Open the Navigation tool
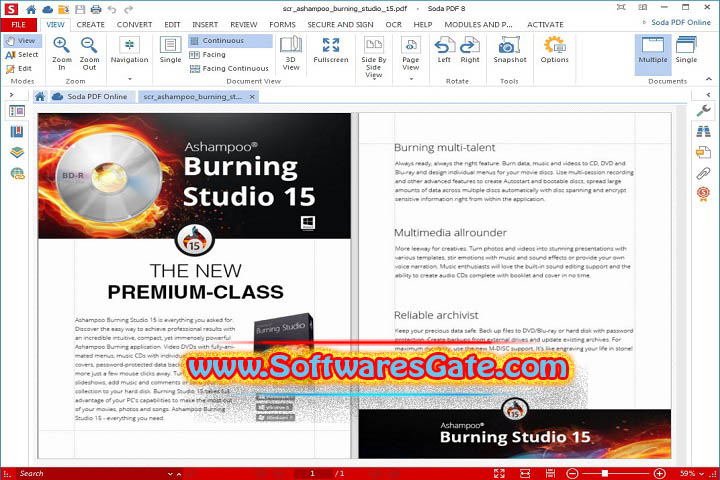Viewport: 720px width, 480px height. 129,50
